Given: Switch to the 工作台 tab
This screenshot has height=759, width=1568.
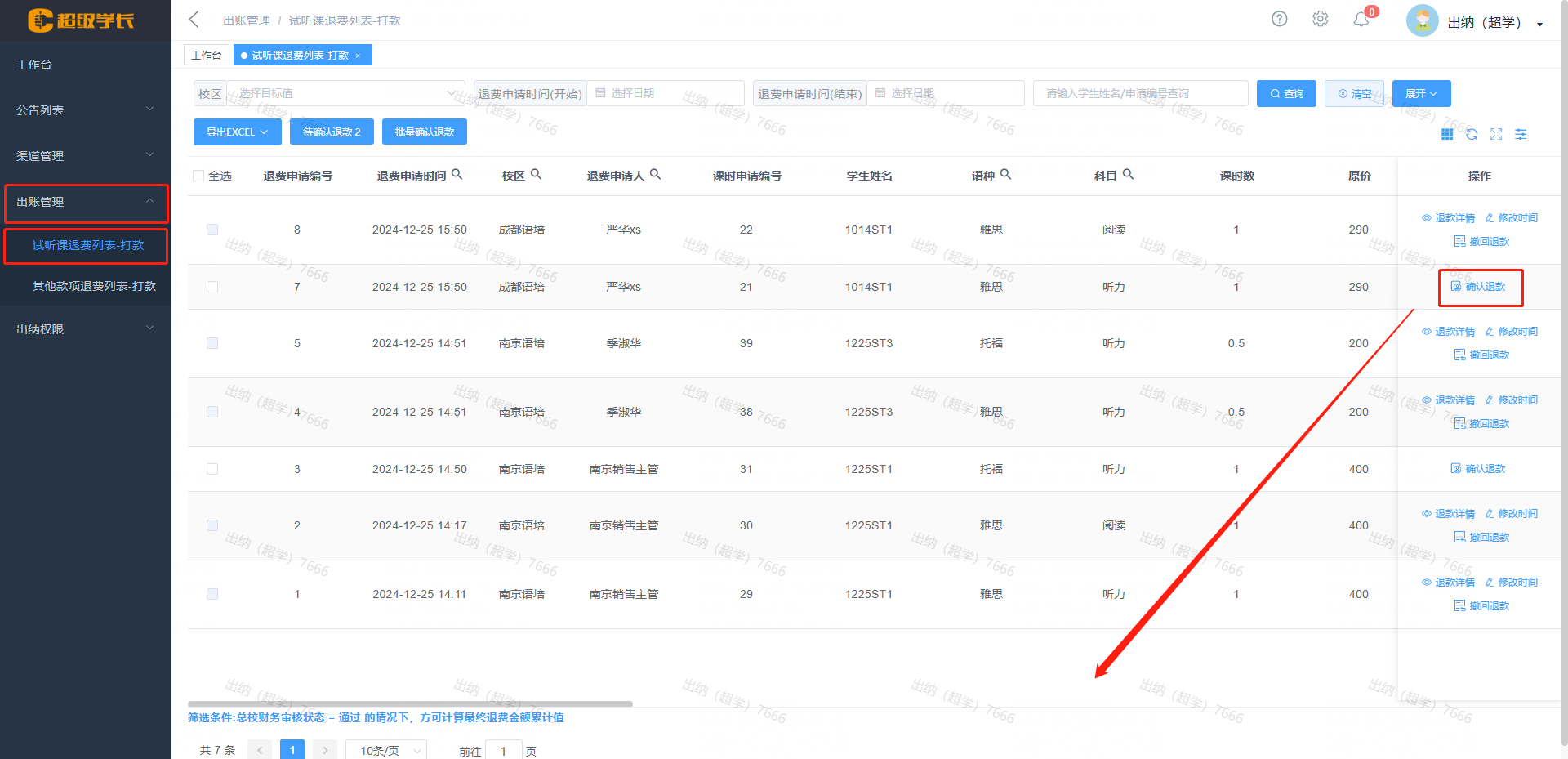Looking at the screenshot, I should [x=207, y=55].
